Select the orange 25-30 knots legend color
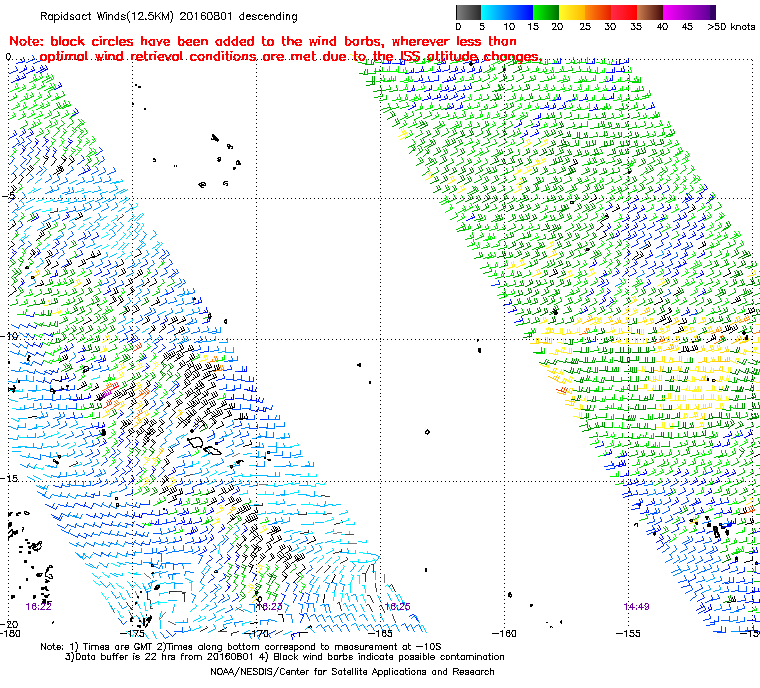 598,12
